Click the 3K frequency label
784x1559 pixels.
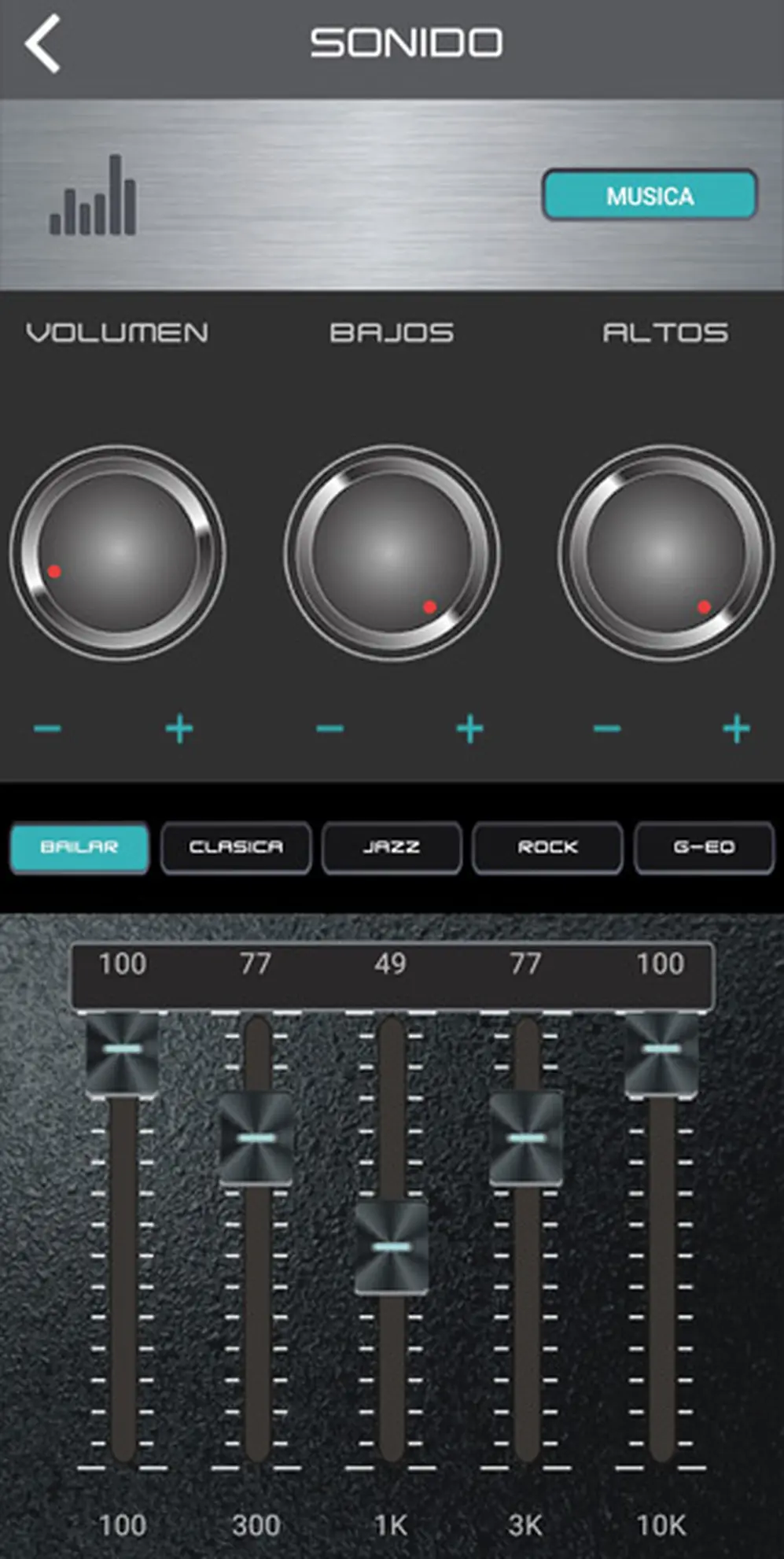pos(525,1525)
